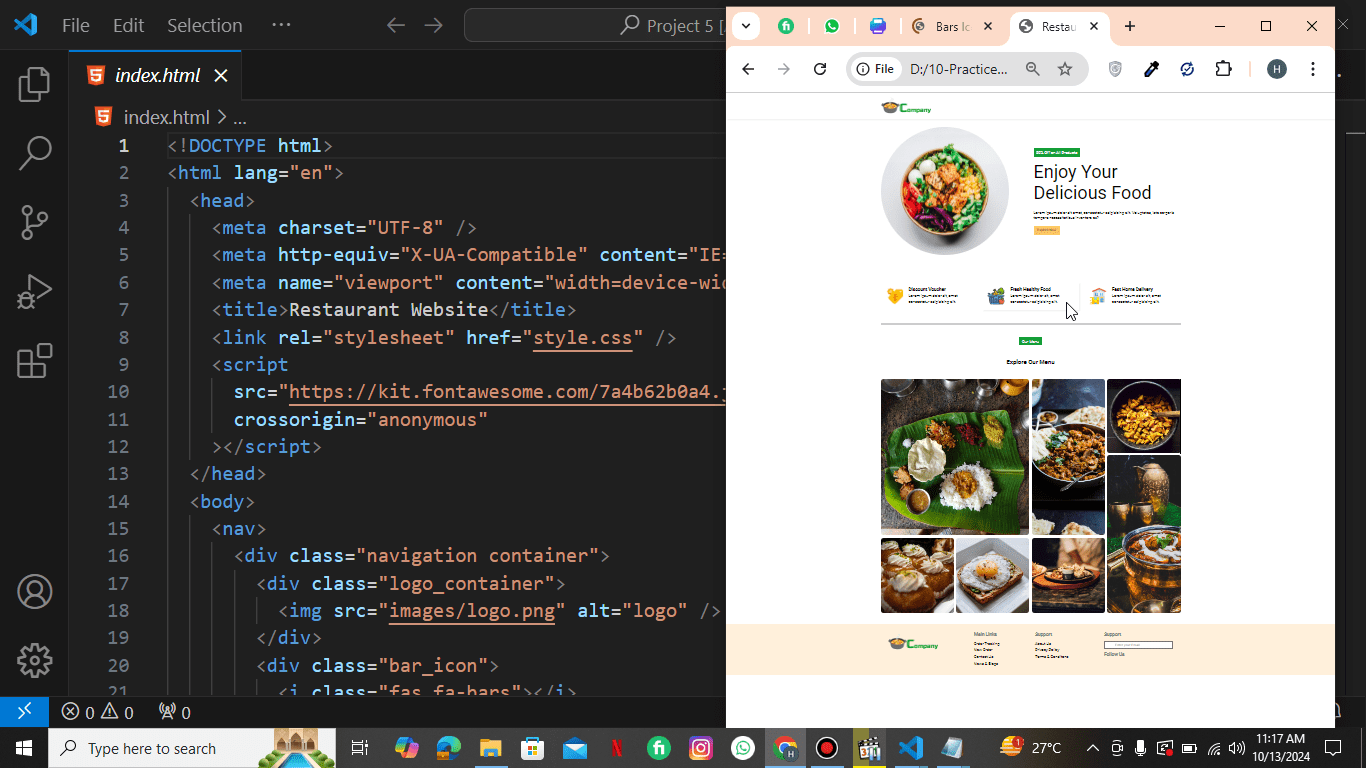The width and height of the screenshot is (1366, 768).
Task: Click the color picker eyedropper extension in Chrome
Action: click(1151, 69)
